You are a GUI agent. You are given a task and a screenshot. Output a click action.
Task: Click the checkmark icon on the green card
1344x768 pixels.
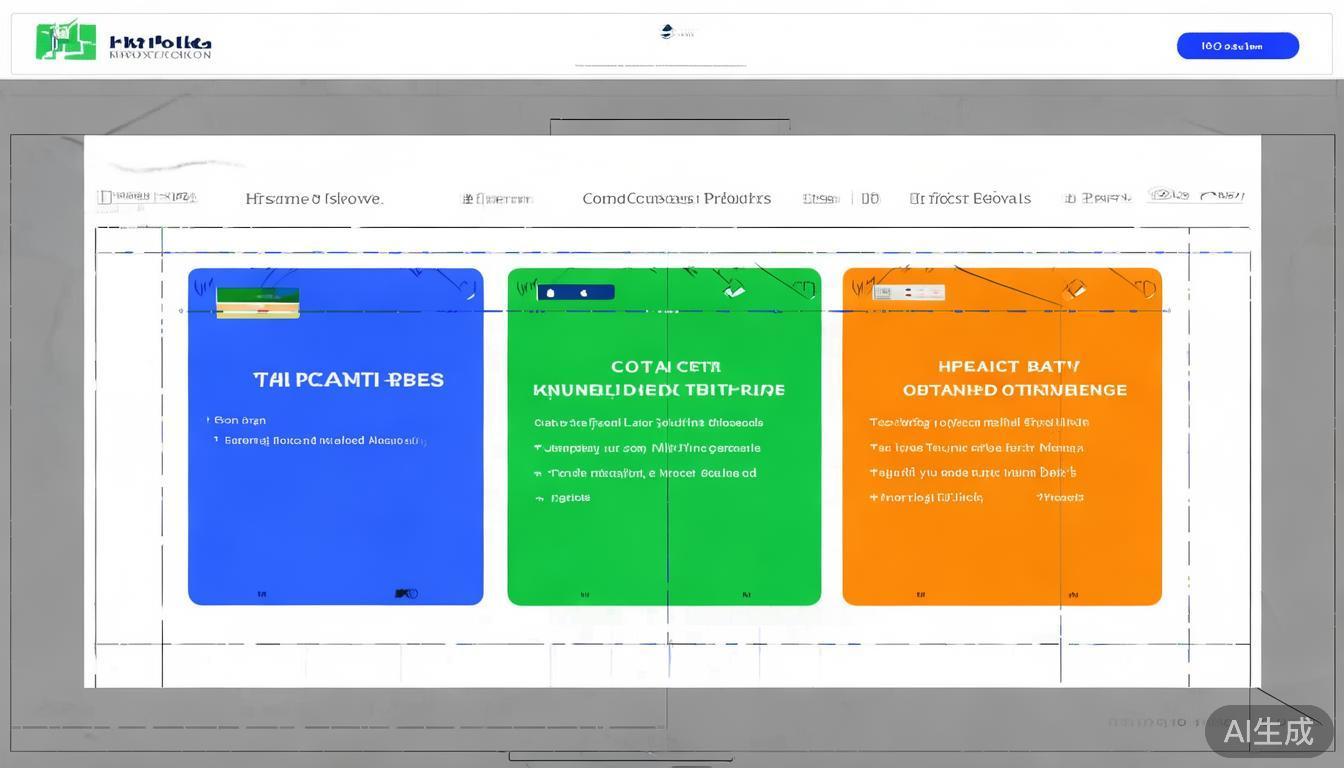tap(734, 291)
